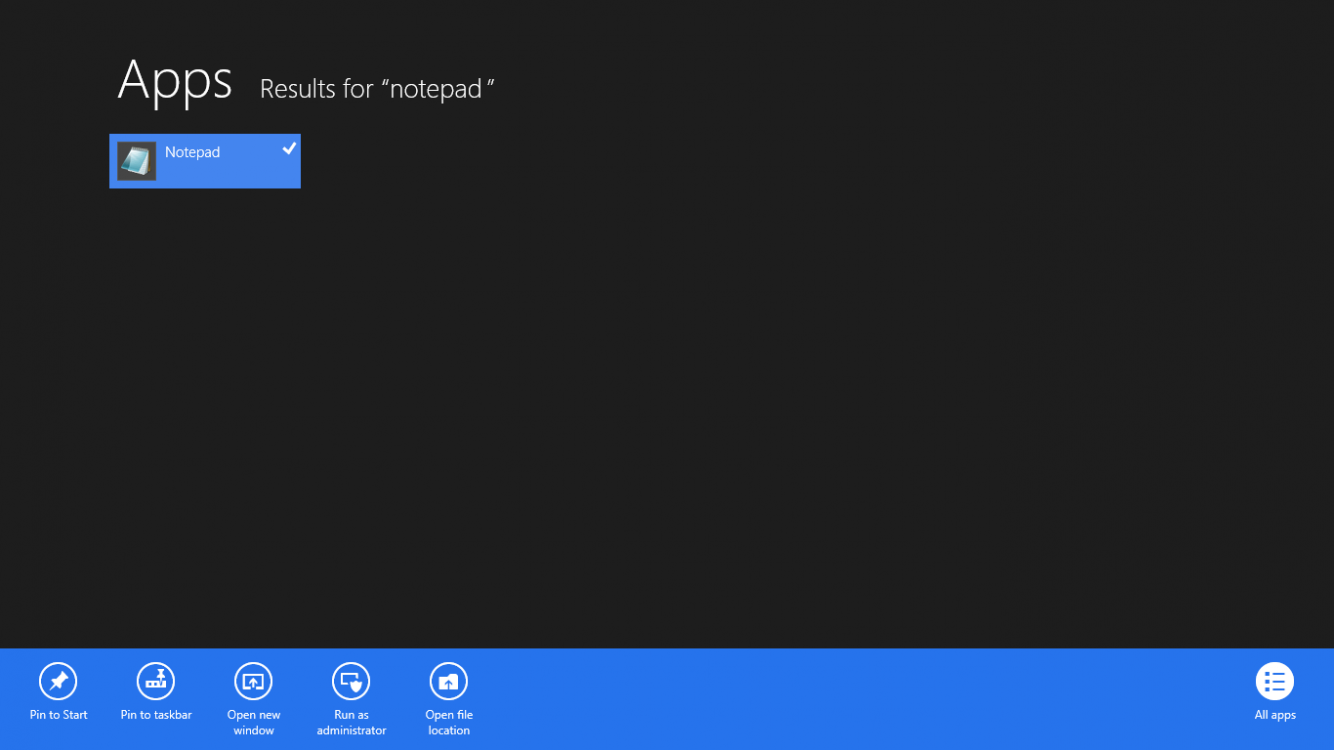Screen dimensions: 1334x750
Task: Select the 'Pin to Start' text label
Action: tap(58, 715)
